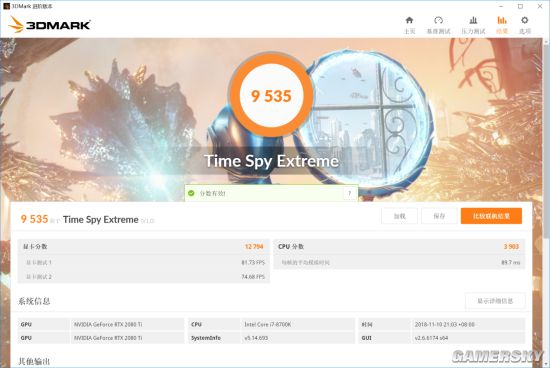The height and width of the screenshot is (368, 550).
Task: Maximize the 3DMark window
Action: pos(521,6)
